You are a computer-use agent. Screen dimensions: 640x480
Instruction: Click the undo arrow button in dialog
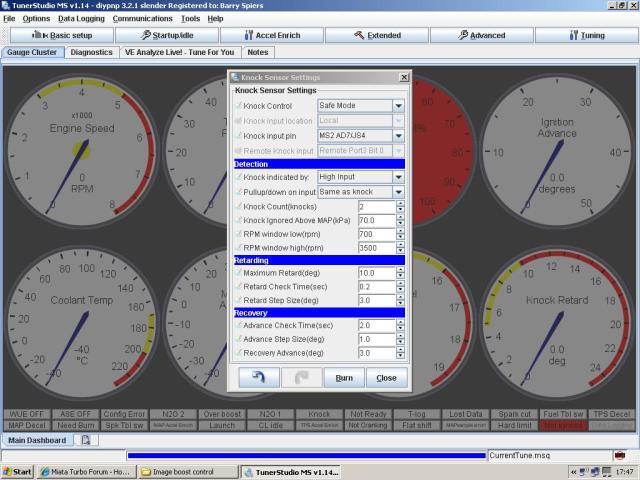(259, 378)
